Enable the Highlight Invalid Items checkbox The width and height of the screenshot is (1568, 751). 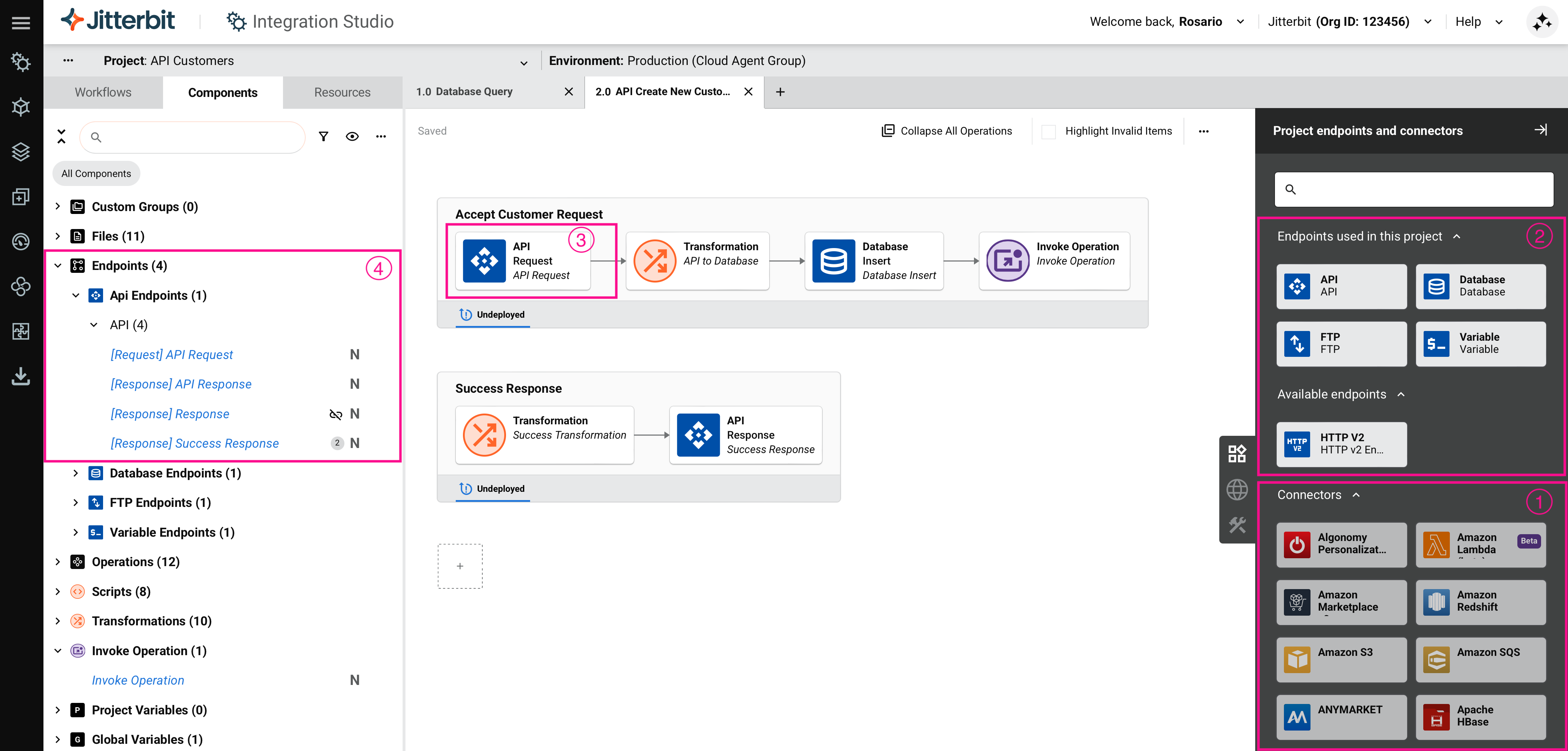(x=1048, y=131)
